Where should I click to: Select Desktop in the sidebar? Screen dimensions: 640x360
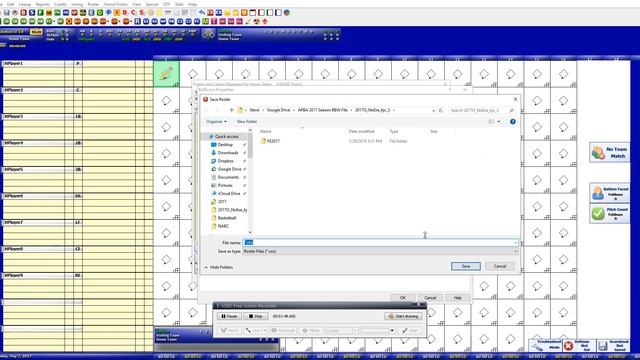click(225, 145)
